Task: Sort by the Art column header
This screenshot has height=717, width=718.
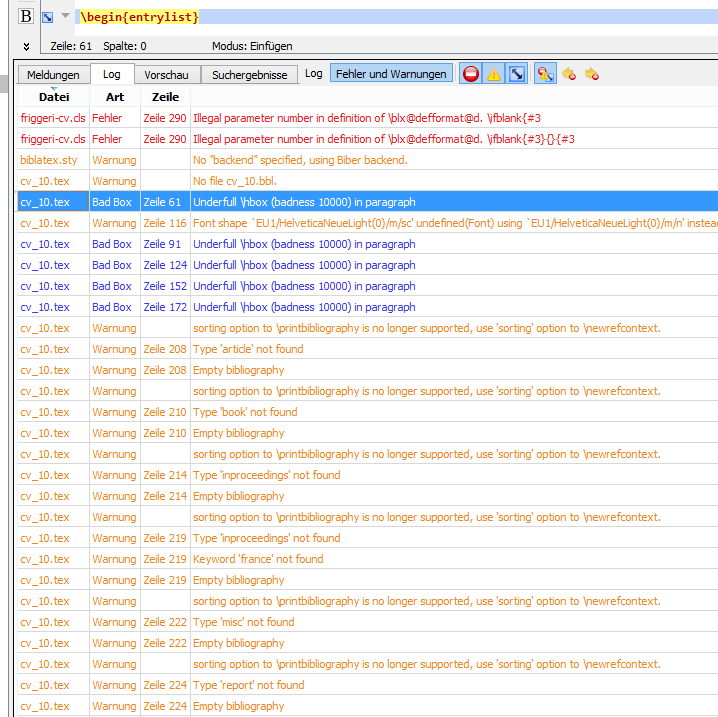Action: [115, 97]
